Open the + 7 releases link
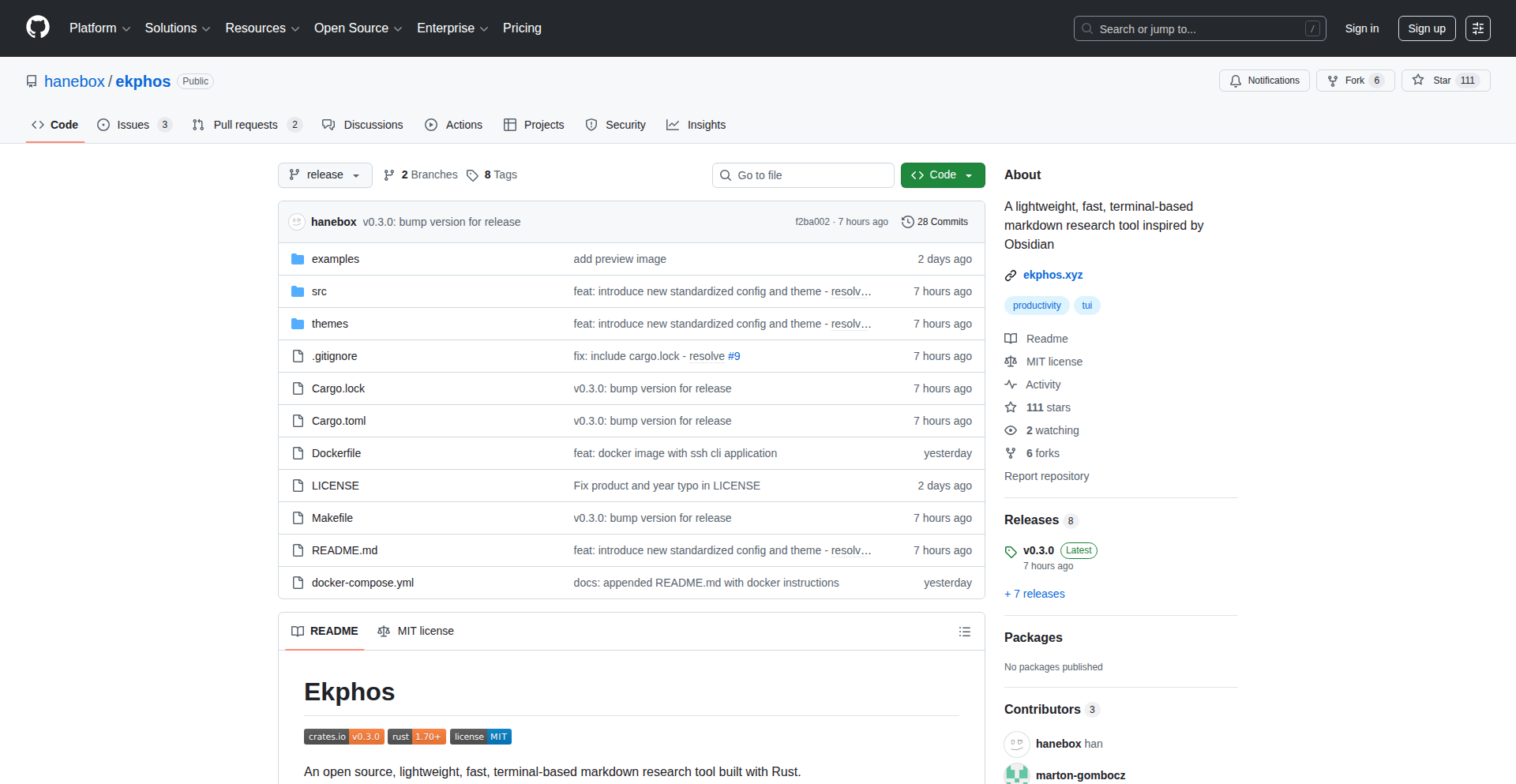Screen dimensions: 1516x784 tap(1034, 594)
